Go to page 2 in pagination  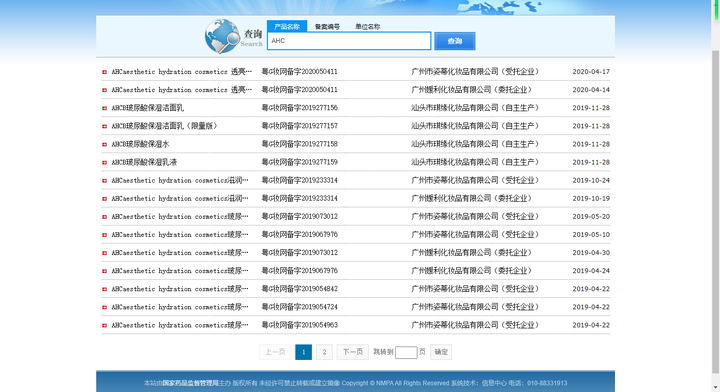[324, 352]
